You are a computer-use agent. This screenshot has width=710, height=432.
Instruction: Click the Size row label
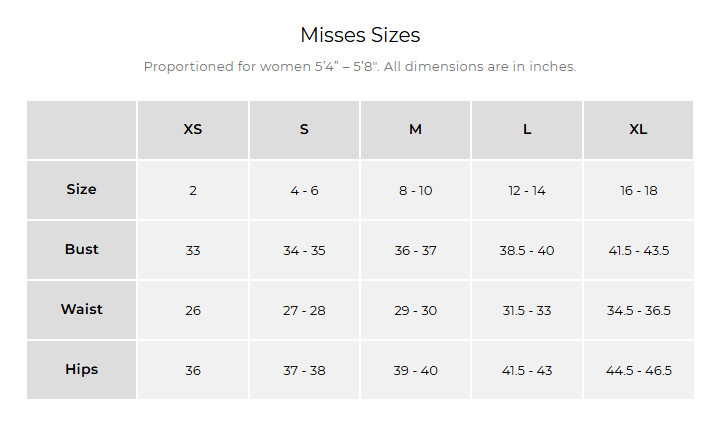click(82, 190)
